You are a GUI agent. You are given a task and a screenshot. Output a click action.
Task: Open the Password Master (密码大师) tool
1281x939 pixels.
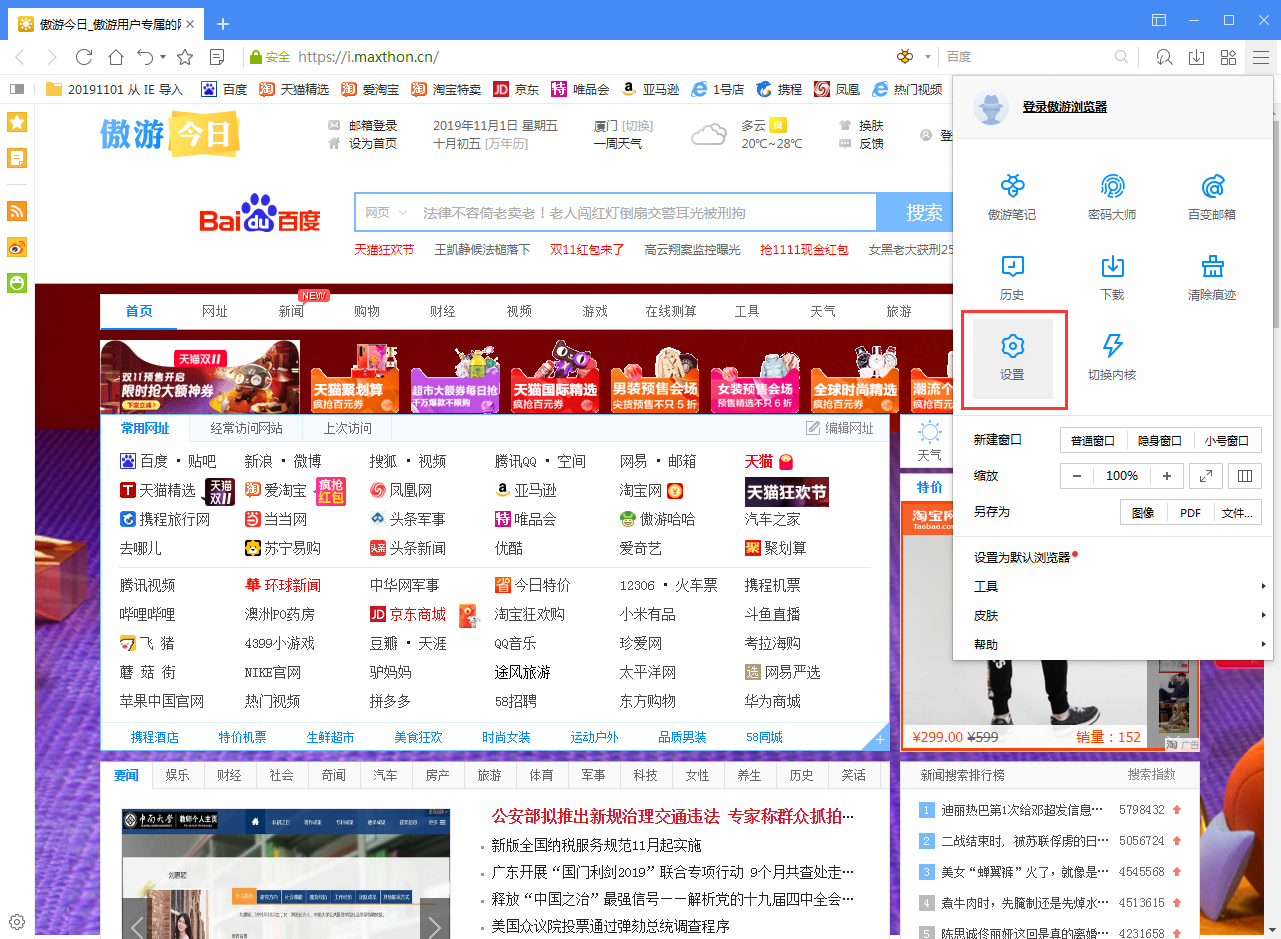(x=1112, y=195)
